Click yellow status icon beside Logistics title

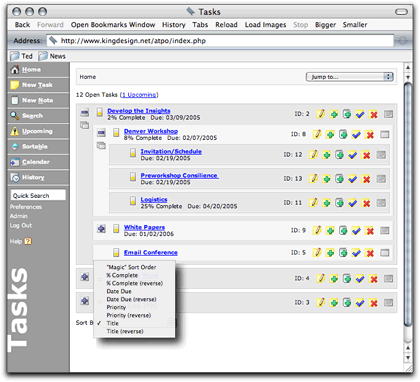coord(133,201)
